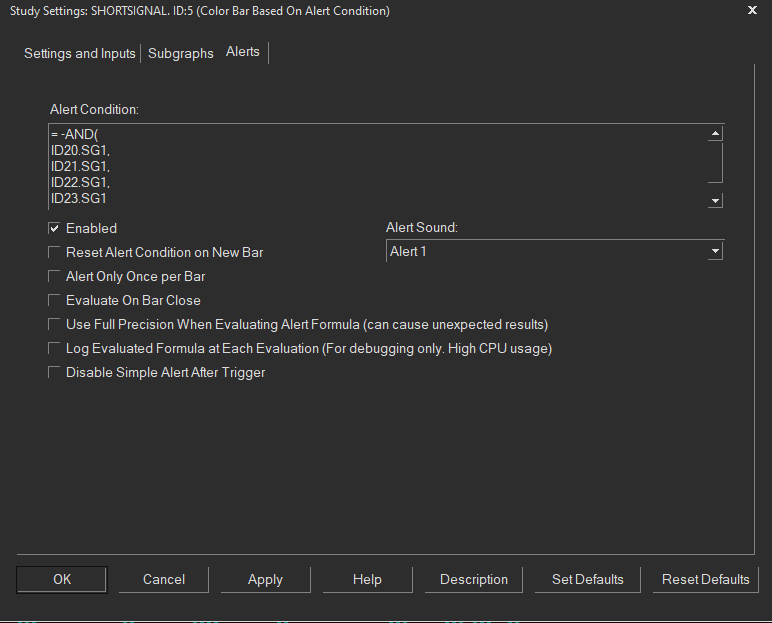Turn on Log Evaluated Formula option
This screenshot has width=772, height=623.
pos(55,348)
